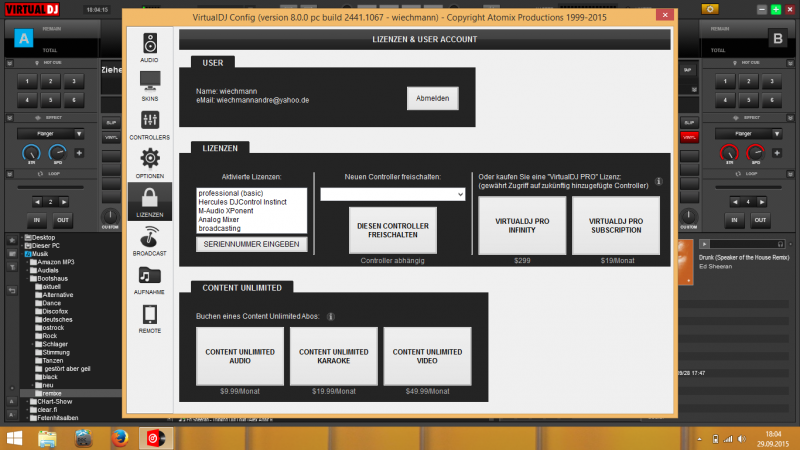Choose the VirtualDJ Pro Subscription license
Screen dimensions: 800x450
pyautogui.click(x=616, y=226)
